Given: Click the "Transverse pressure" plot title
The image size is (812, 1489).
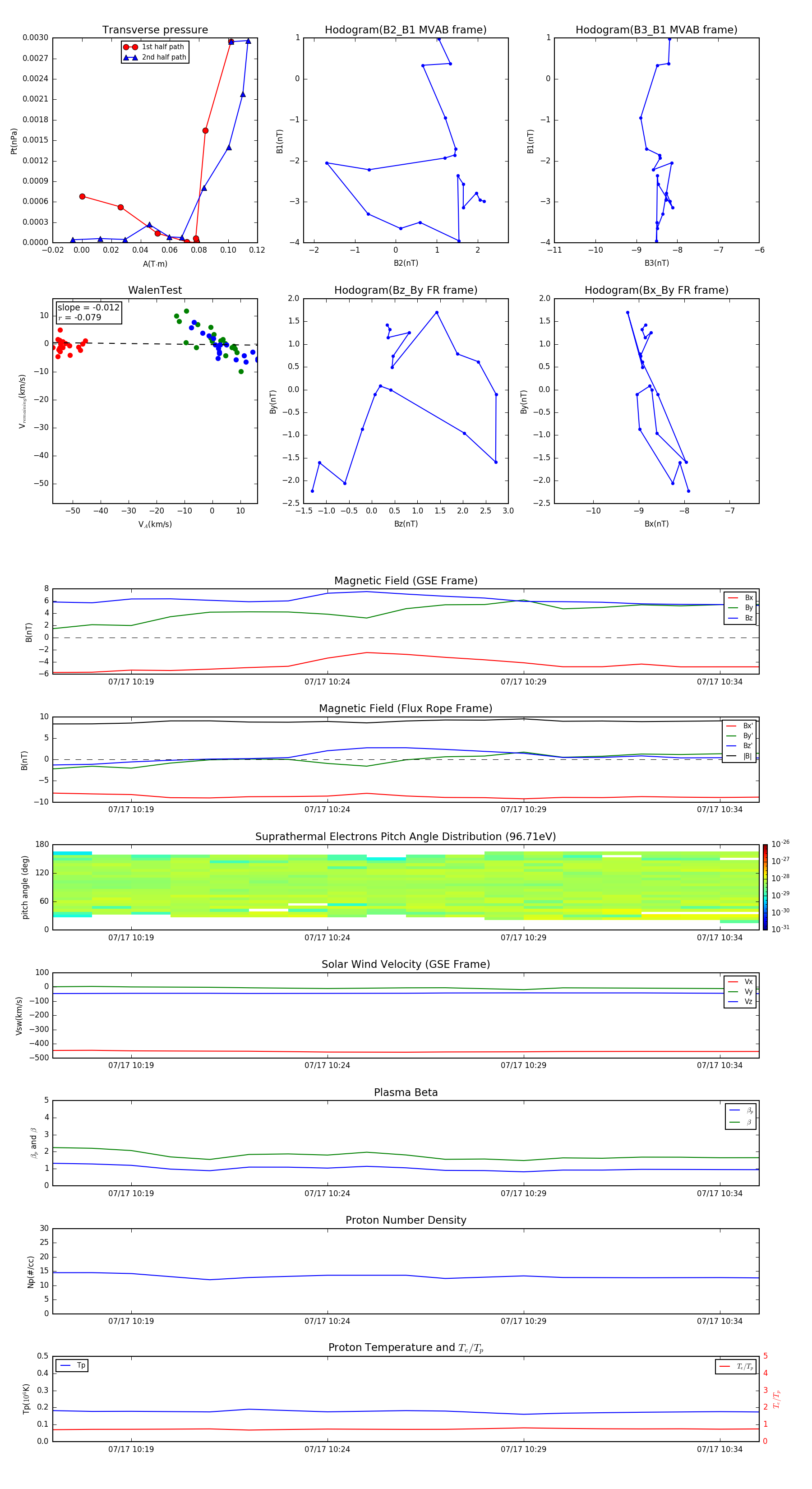Looking at the screenshot, I should 155,30.
